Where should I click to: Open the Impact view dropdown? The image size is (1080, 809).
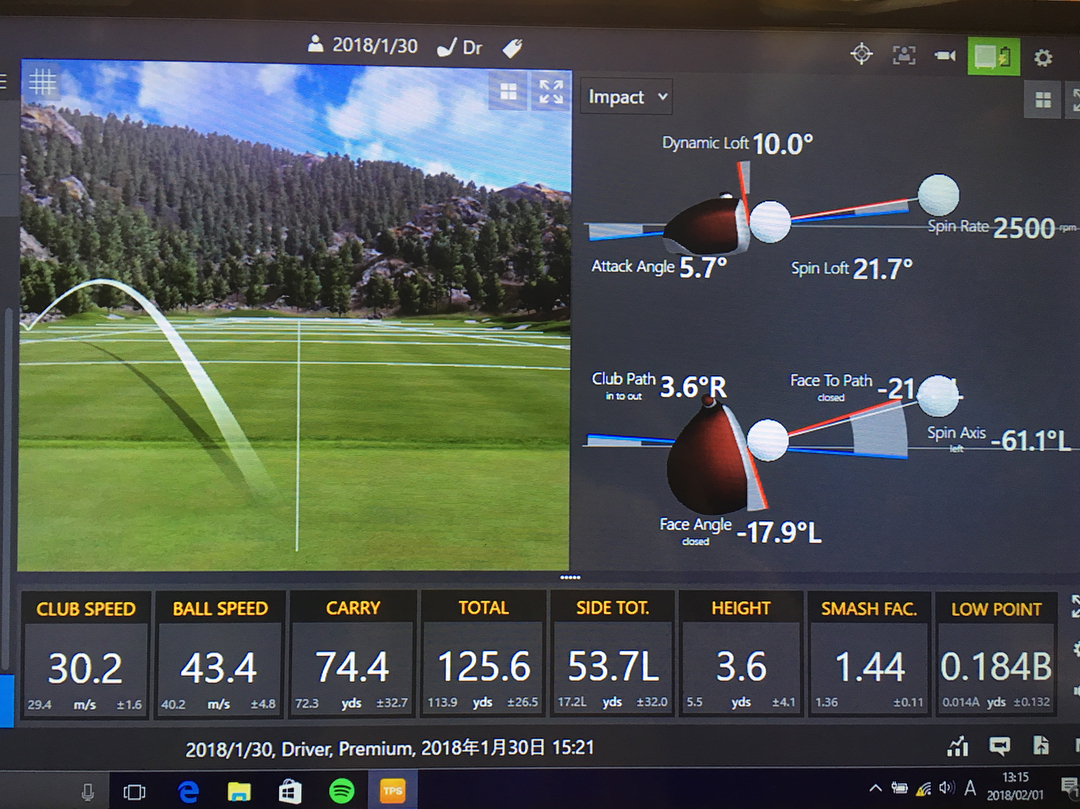click(x=627, y=97)
